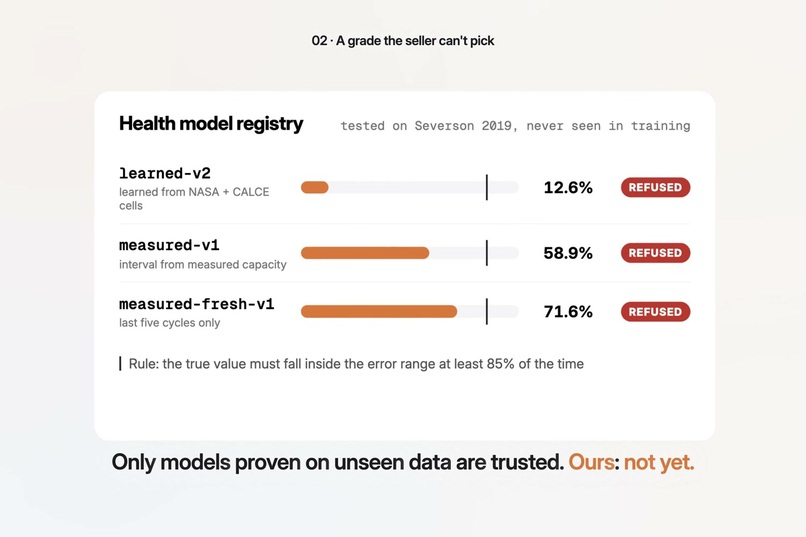This screenshot has width=806, height=537.
Task: Click the 12.6% coverage value
Action: point(568,188)
